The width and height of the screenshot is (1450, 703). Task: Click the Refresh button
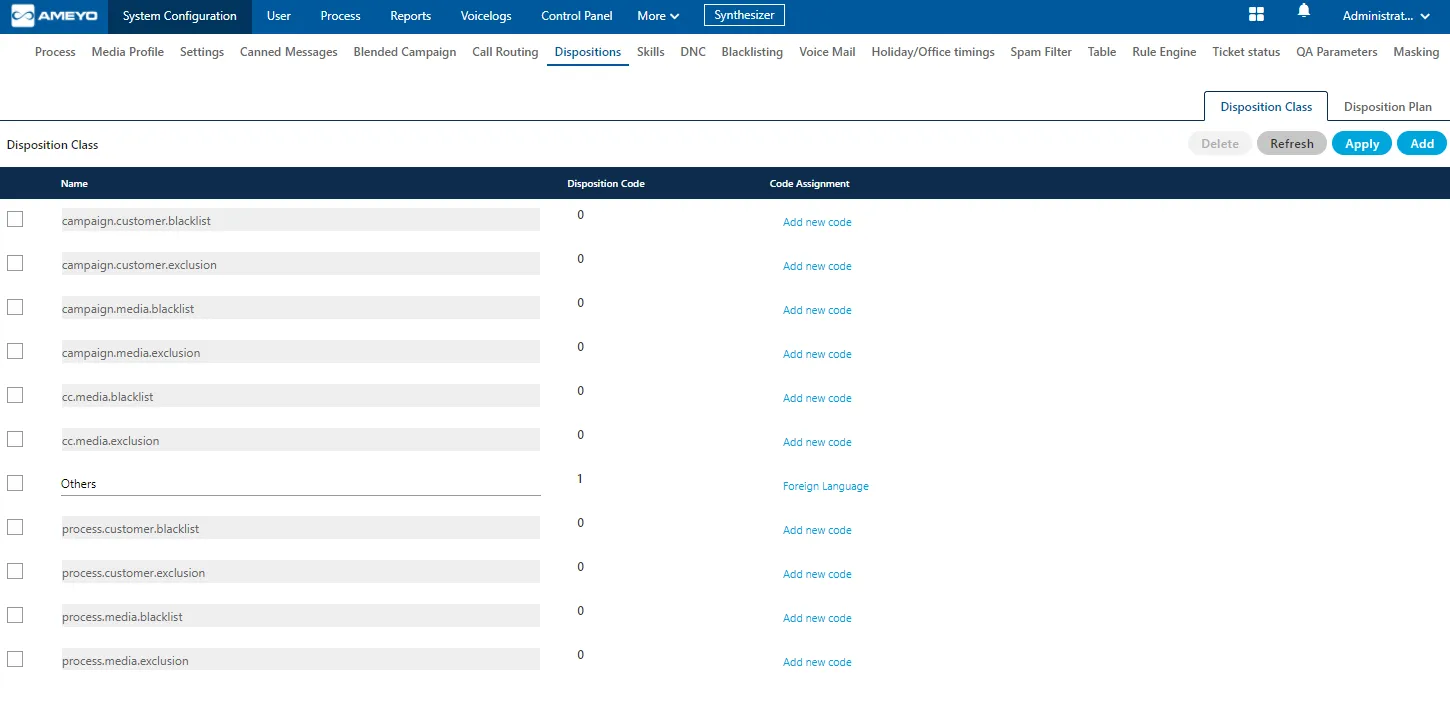click(x=1292, y=144)
